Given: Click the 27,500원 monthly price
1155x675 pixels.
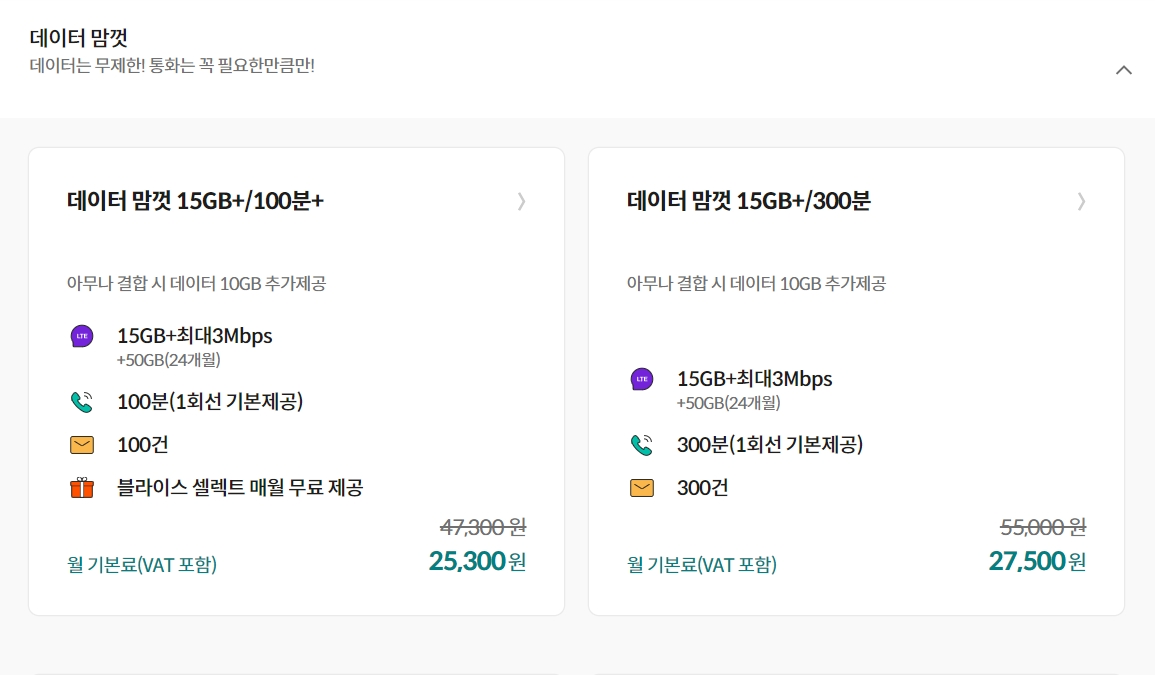Looking at the screenshot, I should pos(1037,562).
